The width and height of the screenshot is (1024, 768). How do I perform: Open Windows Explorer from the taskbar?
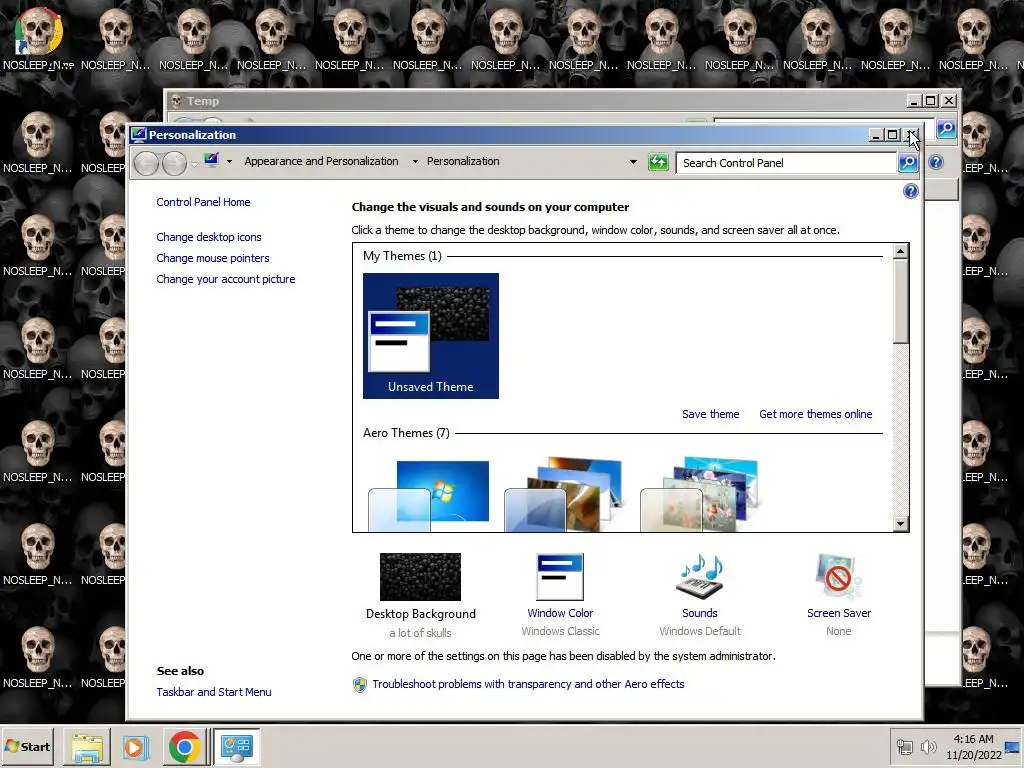[87, 747]
